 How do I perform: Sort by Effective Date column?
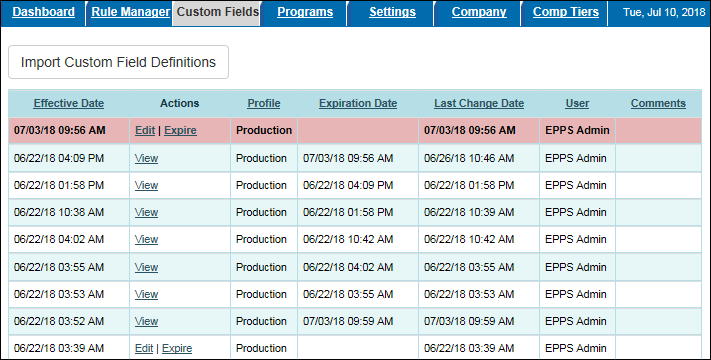[x=69, y=103]
